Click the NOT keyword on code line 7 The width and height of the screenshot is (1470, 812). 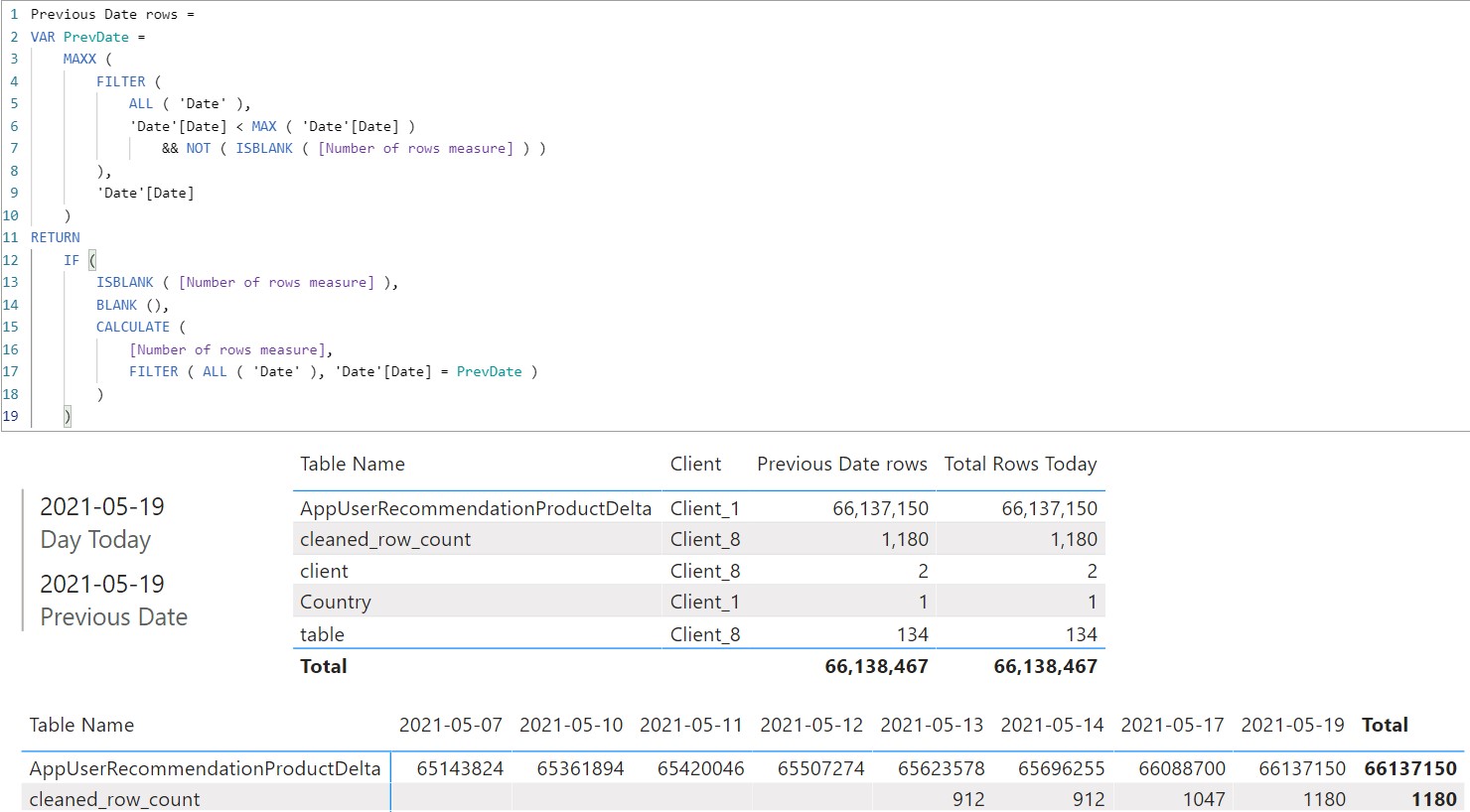(x=199, y=148)
